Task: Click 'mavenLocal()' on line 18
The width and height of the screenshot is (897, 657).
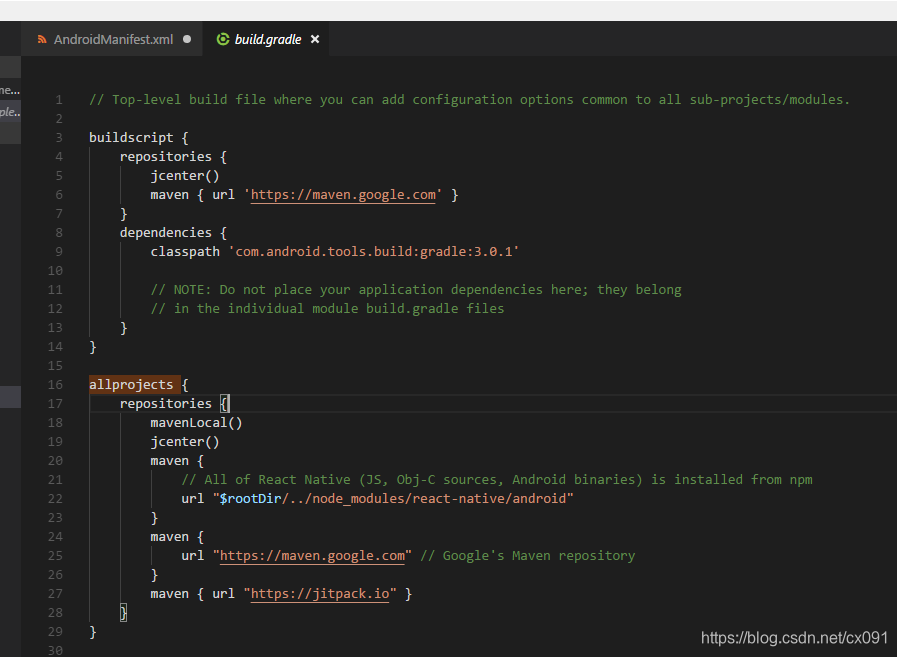Action: 196,423
